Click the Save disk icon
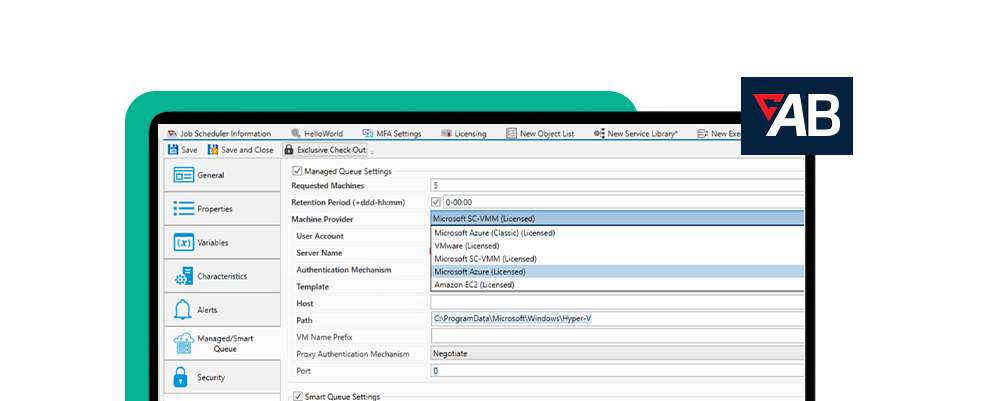This screenshot has height=401, width=989. pyautogui.click(x=173, y=150)
